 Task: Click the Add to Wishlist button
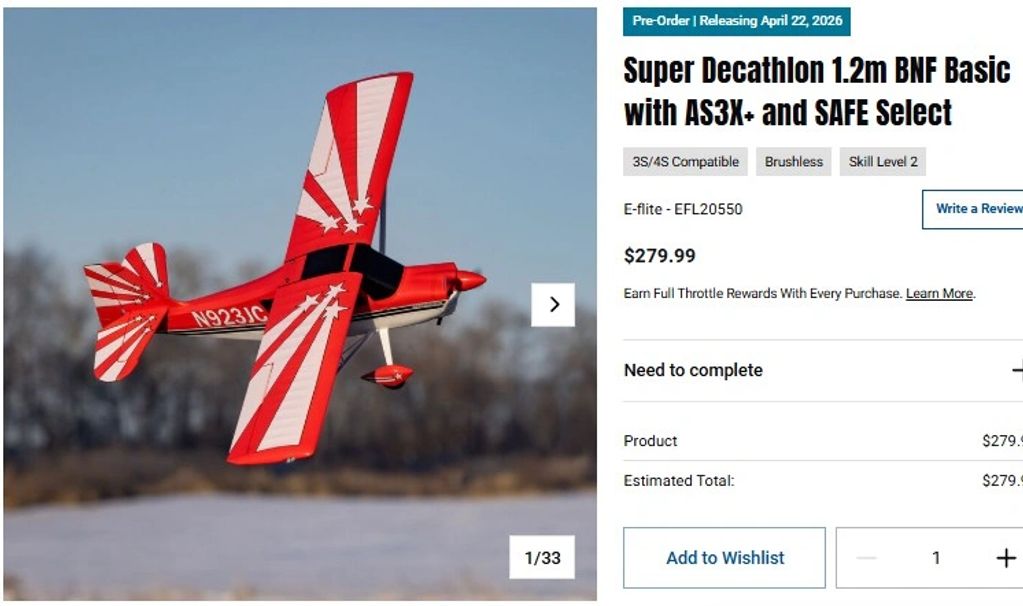tap(725, 558)
